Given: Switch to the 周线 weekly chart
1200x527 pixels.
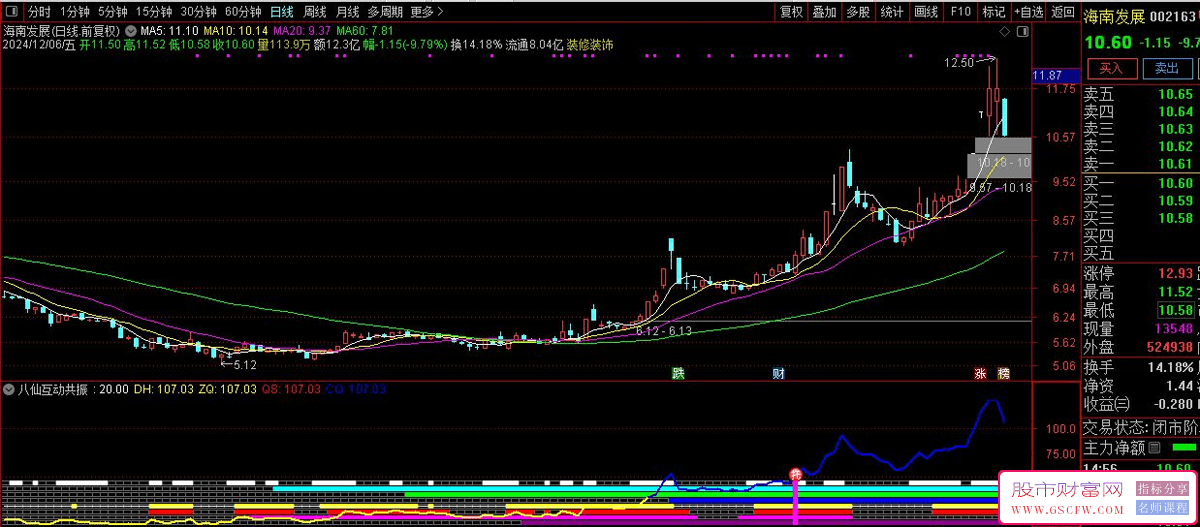Looking at the screenshot, I should pyautogui.click(x=314, y=12).
